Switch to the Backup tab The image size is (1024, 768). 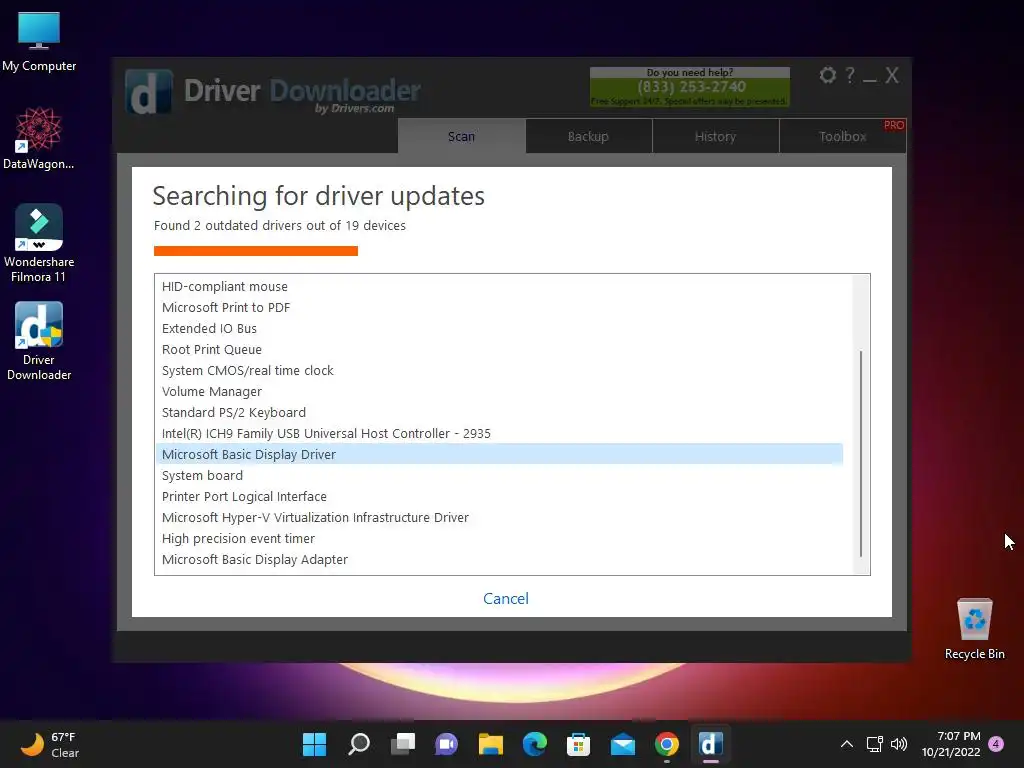[588, 136]
